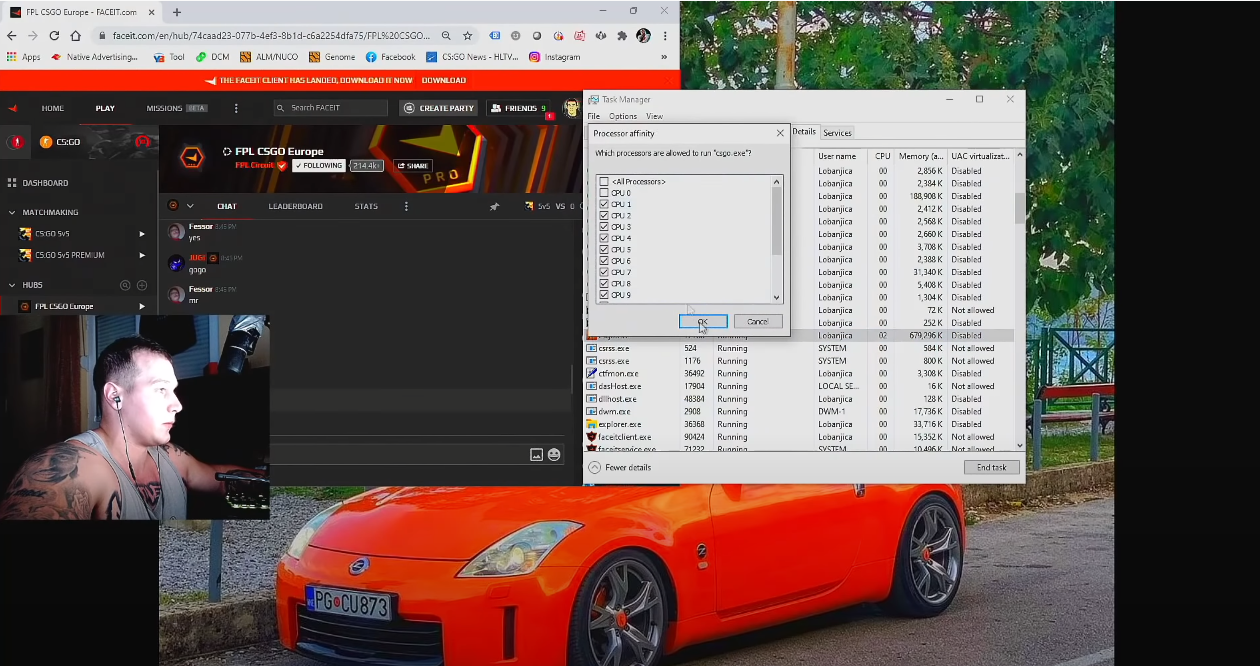Click the emoji icon in chat input

tap(554, 454)
